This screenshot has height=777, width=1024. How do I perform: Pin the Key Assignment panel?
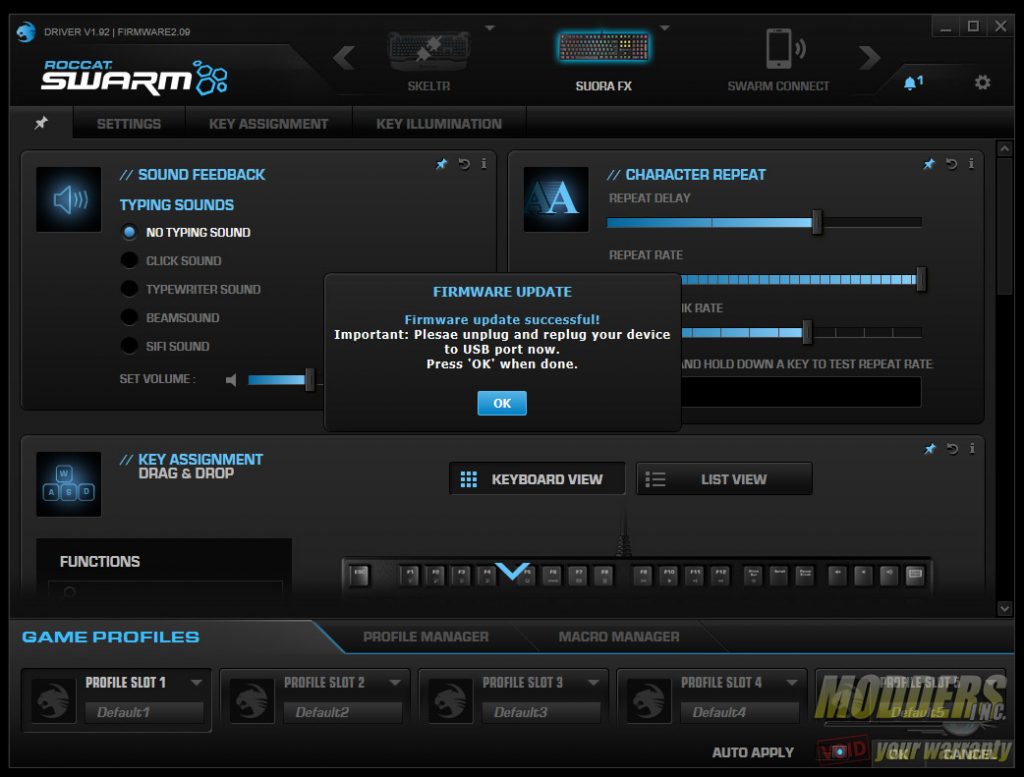pyautogui.click(x=929, y=449)
